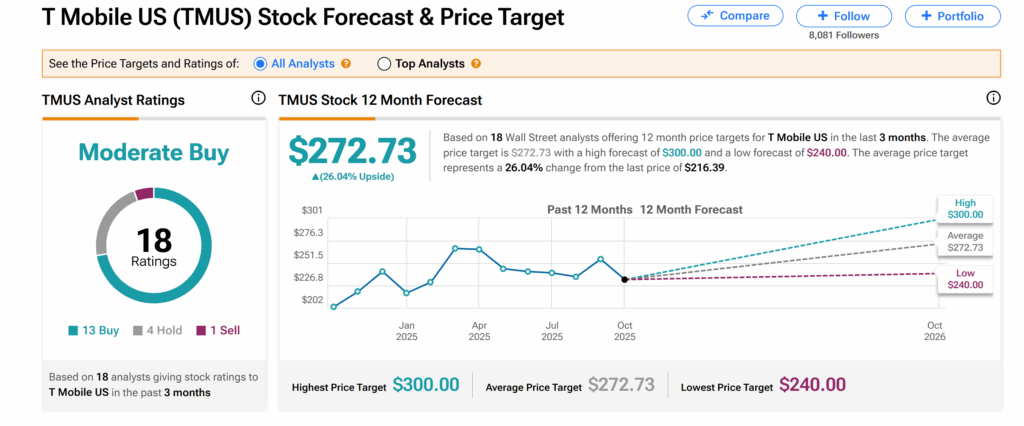
Task: Click the Highest Price Target $300.00 value
Action: (426, 385)
